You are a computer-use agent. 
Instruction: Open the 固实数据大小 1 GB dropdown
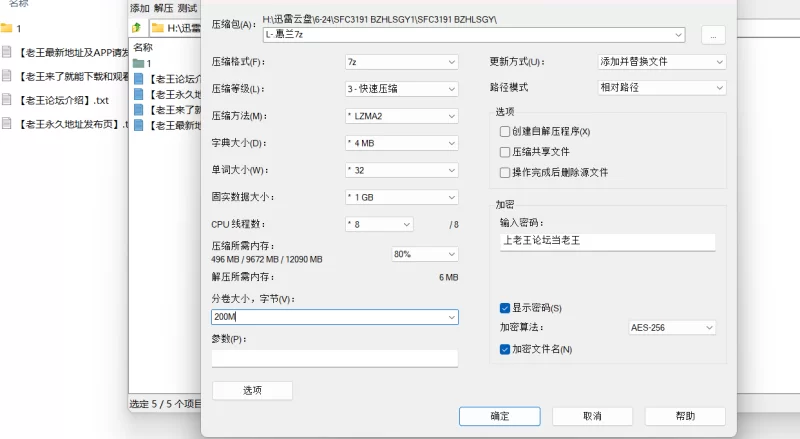coord(402,197)
